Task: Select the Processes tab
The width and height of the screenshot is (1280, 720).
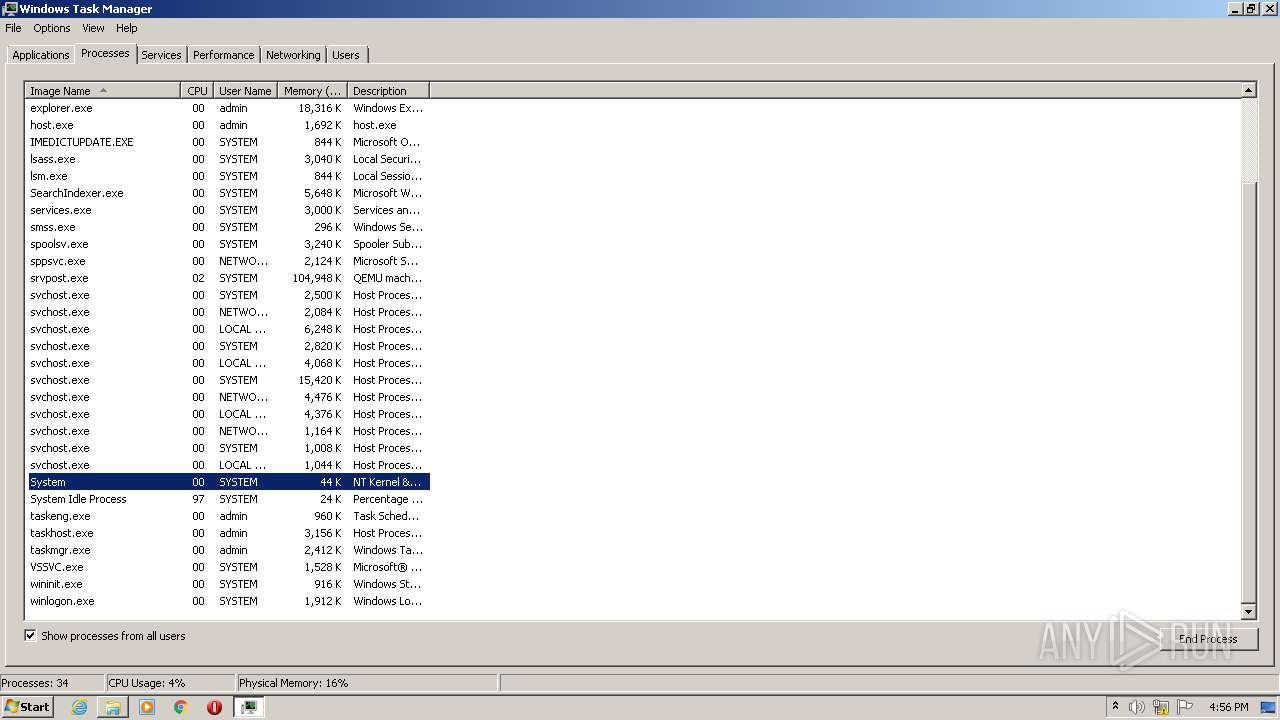Action: 105,53
